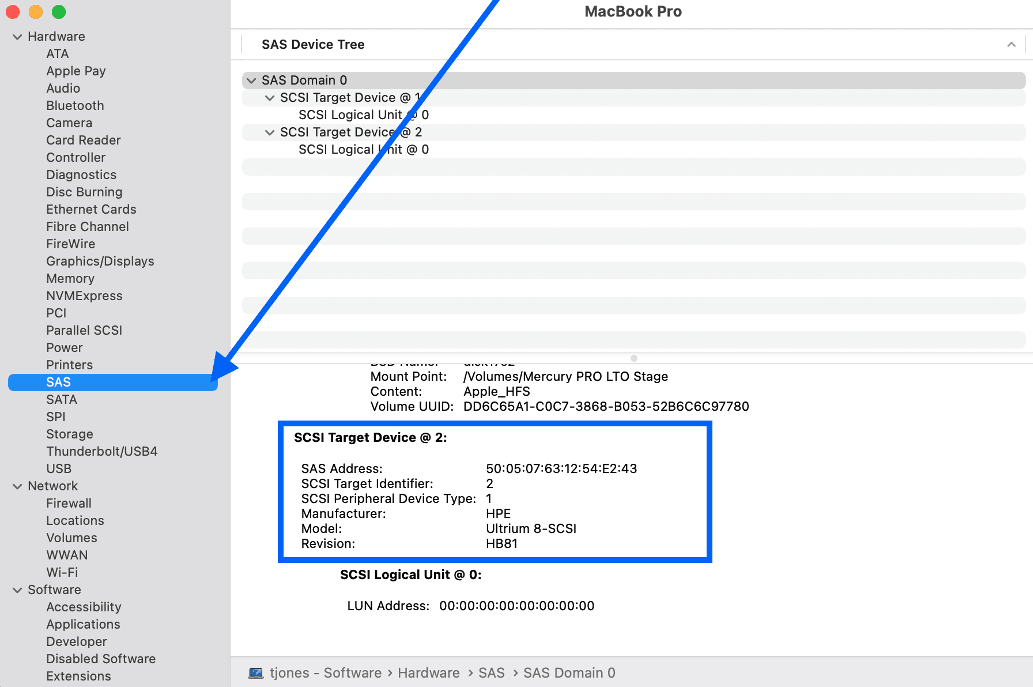1033x687 pixels.
Task: Collapse the Software section in the sidebar
Action: coord(16,590)
